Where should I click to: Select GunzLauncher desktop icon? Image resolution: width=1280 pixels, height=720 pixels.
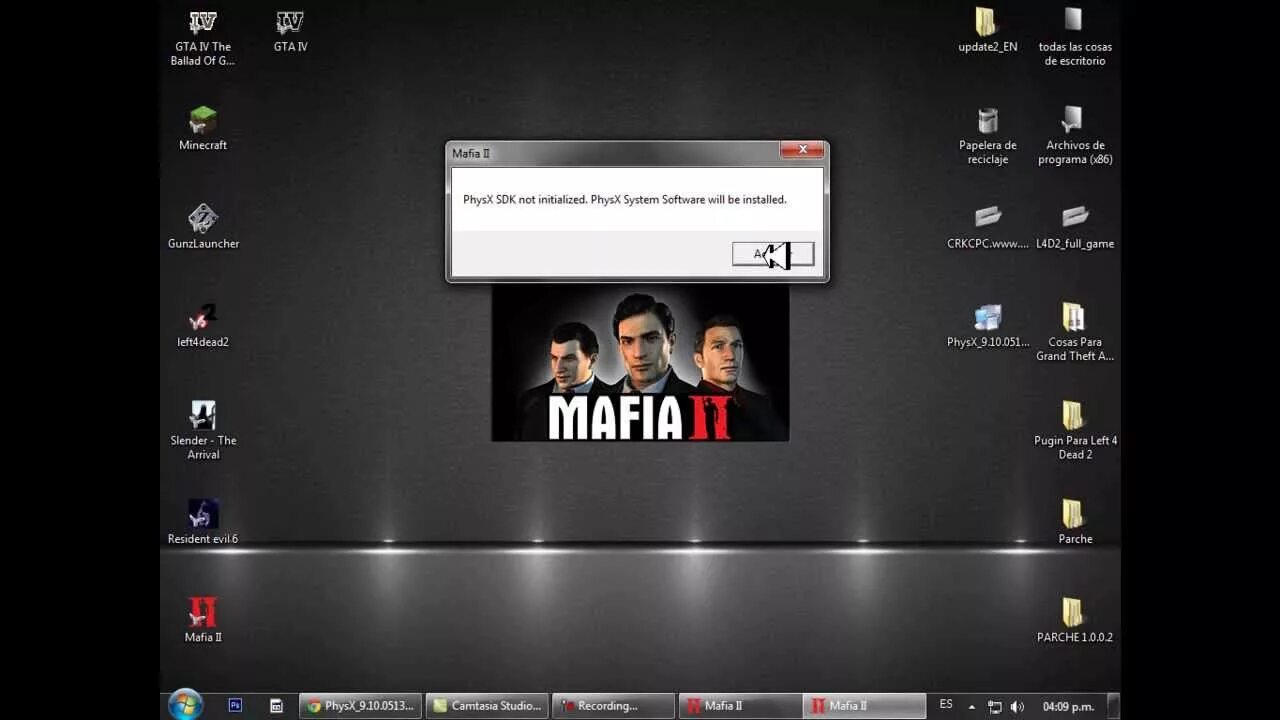point(203,227)
